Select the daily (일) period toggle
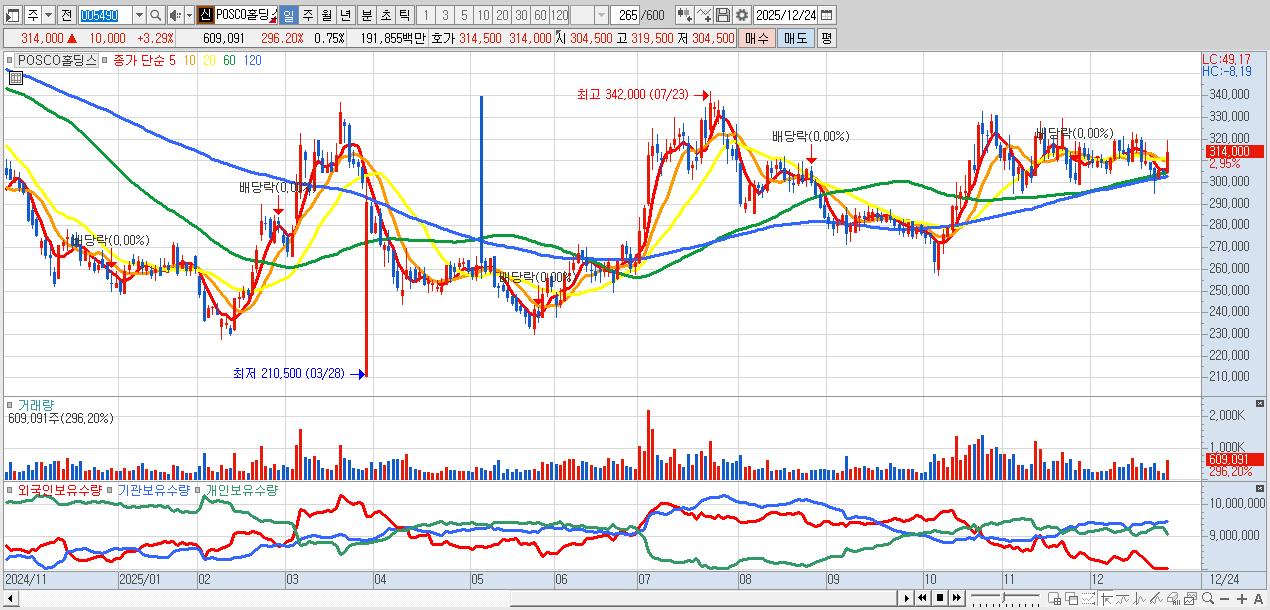The width and height of the screenshot is (1270, 610). [x=287, y=15]
